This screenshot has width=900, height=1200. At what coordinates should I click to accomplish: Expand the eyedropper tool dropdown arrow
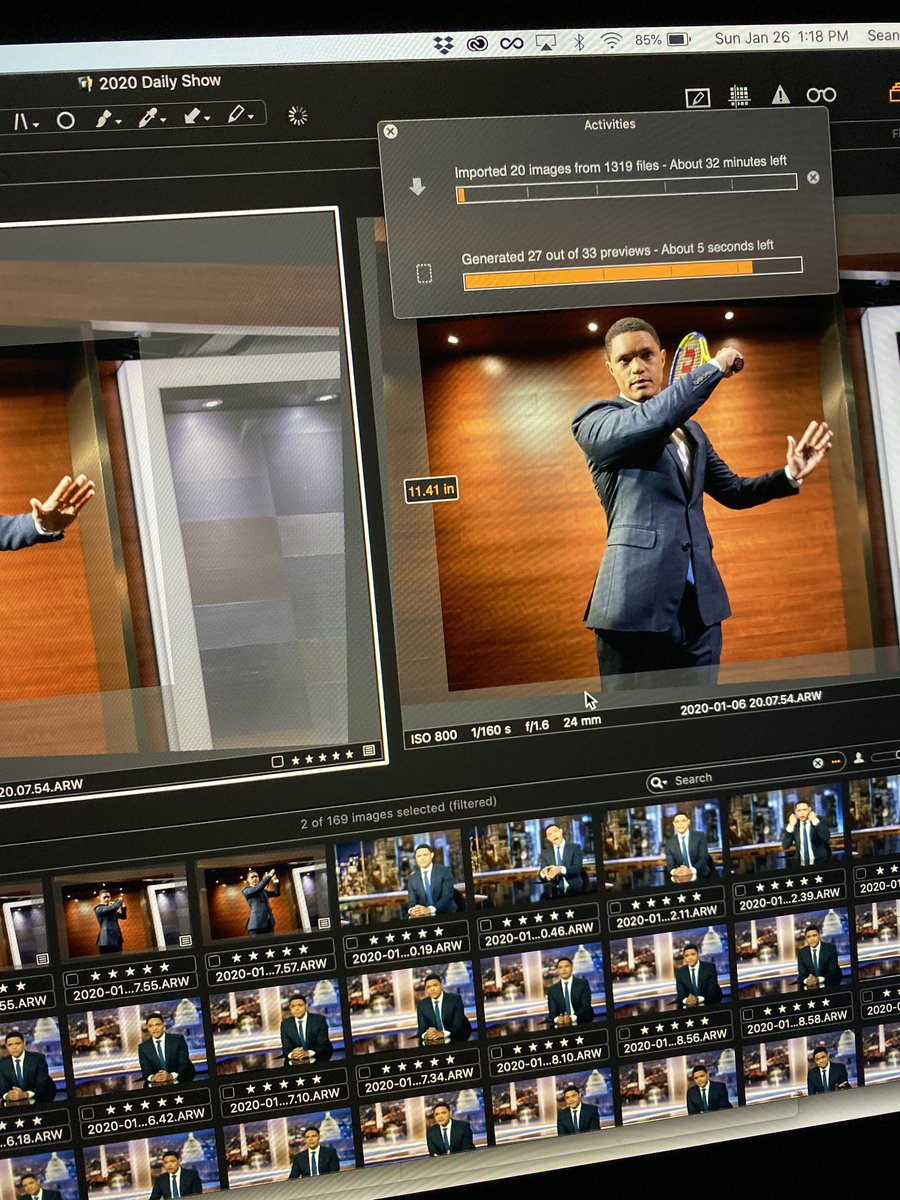163,120
